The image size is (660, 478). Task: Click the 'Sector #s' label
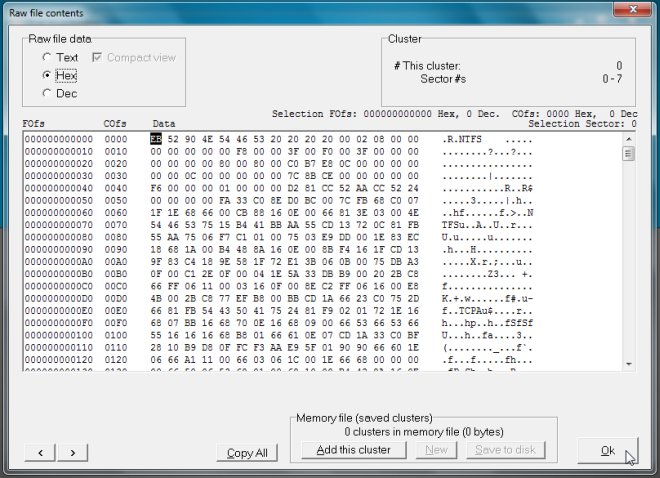click(443, 79)
